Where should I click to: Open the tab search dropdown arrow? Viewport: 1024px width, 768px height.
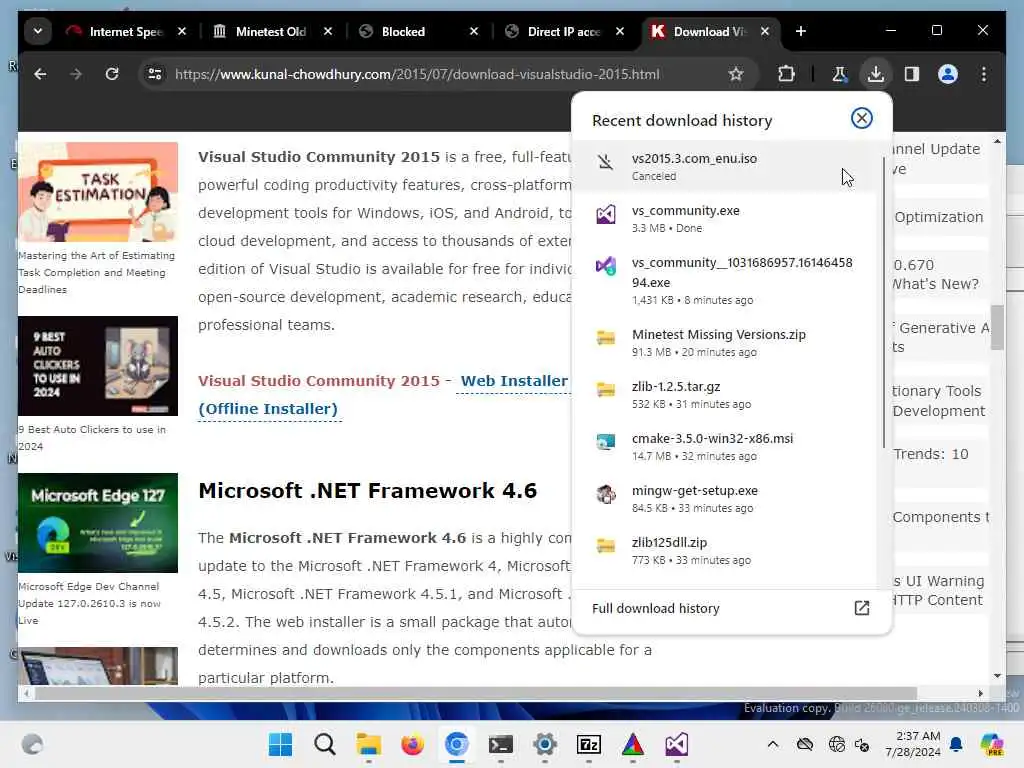[38, 31]
